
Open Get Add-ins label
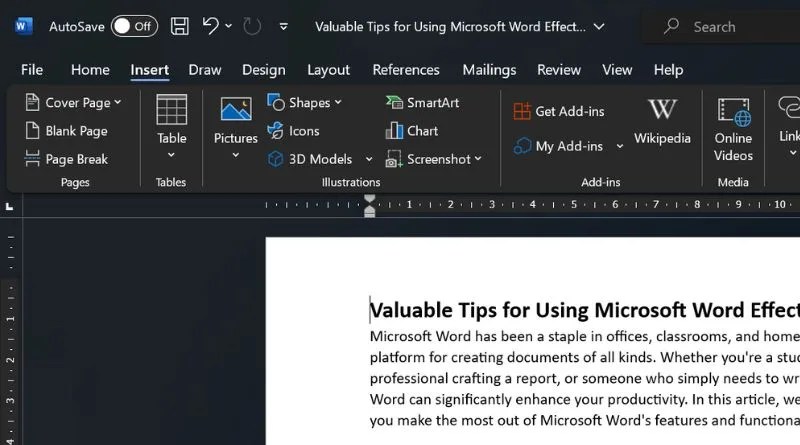pos(570,111)
